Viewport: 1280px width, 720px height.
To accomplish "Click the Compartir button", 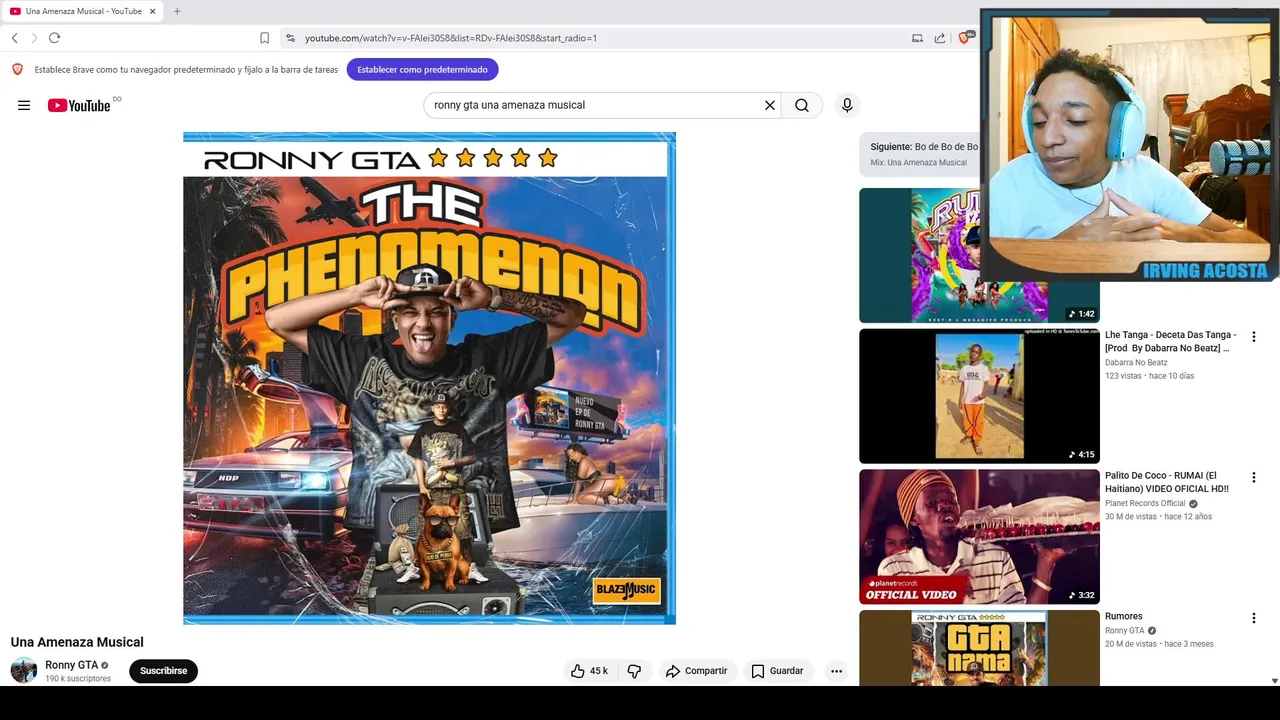I will [x=696, y=671].
